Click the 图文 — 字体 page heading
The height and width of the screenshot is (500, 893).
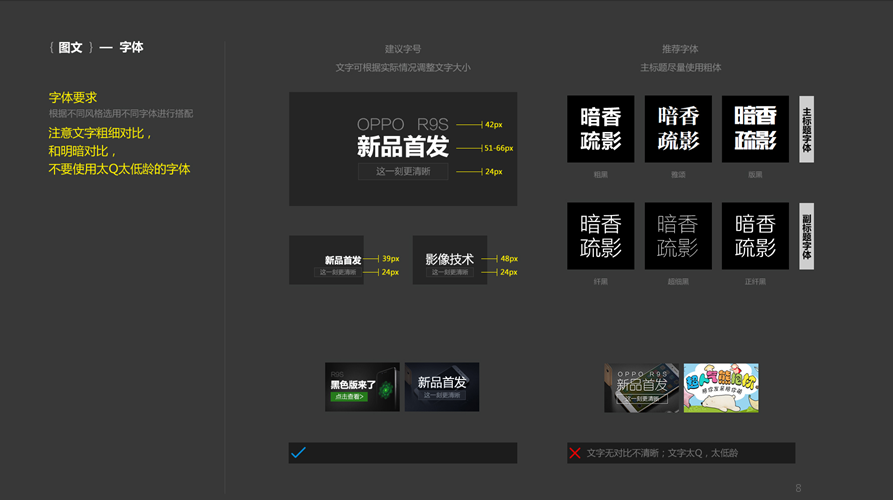(97, 47)
